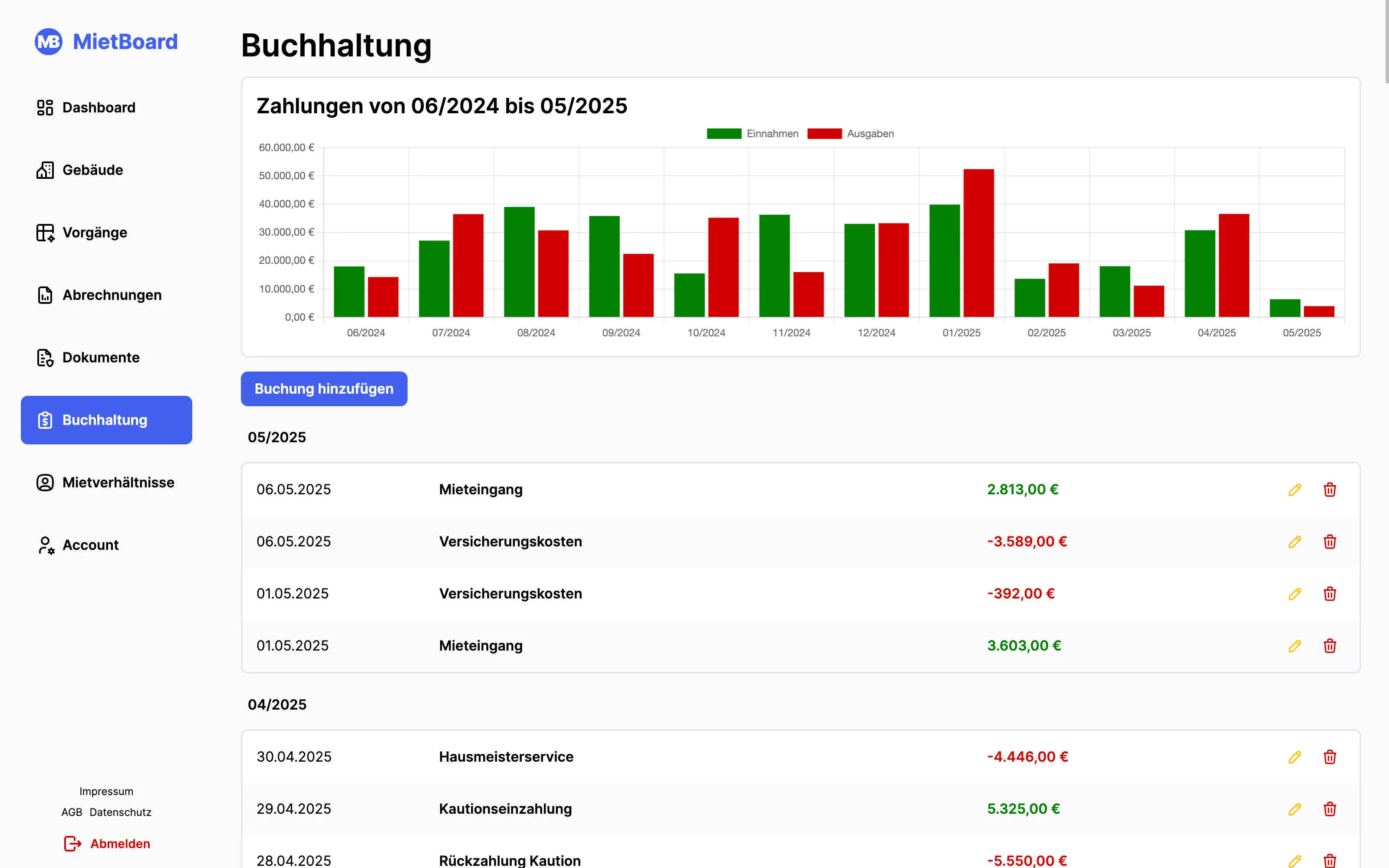The width and height of the screenshot is (1389, 868).
Task: Open the Datenschutz link
Action: [120, 812]
